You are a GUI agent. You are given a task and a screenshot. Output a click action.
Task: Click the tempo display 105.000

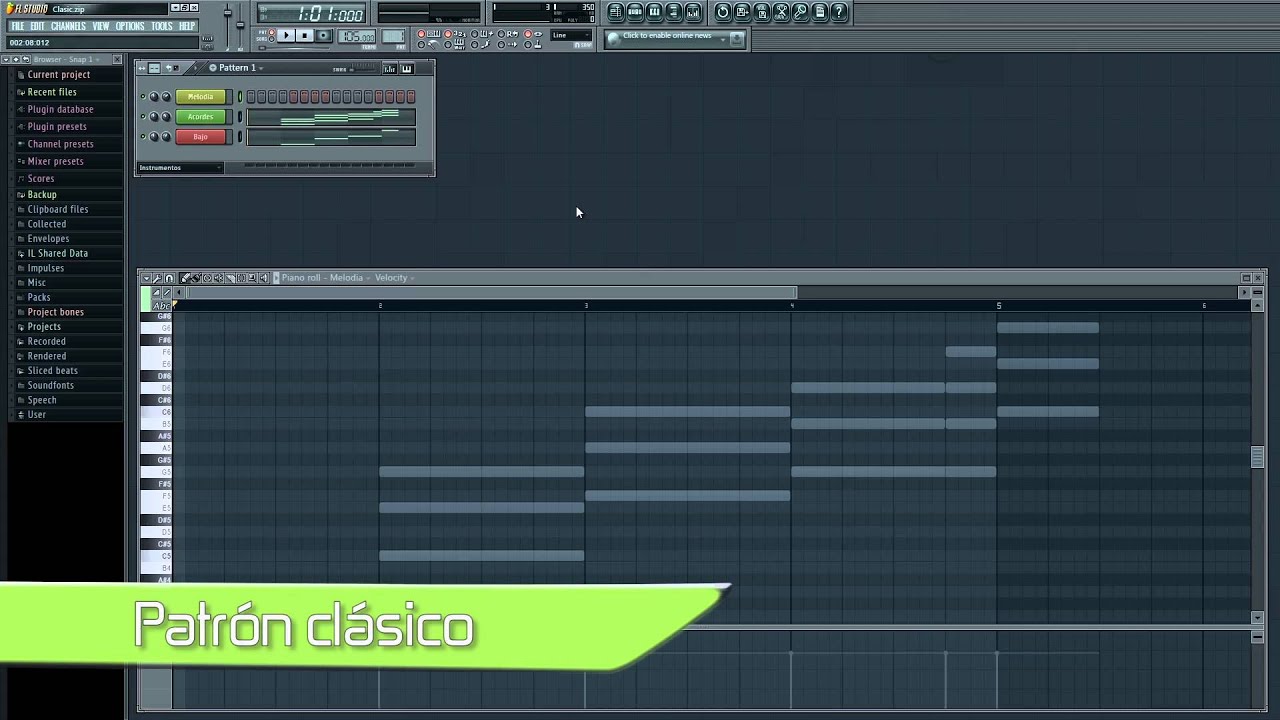click(x=357, y=36)
